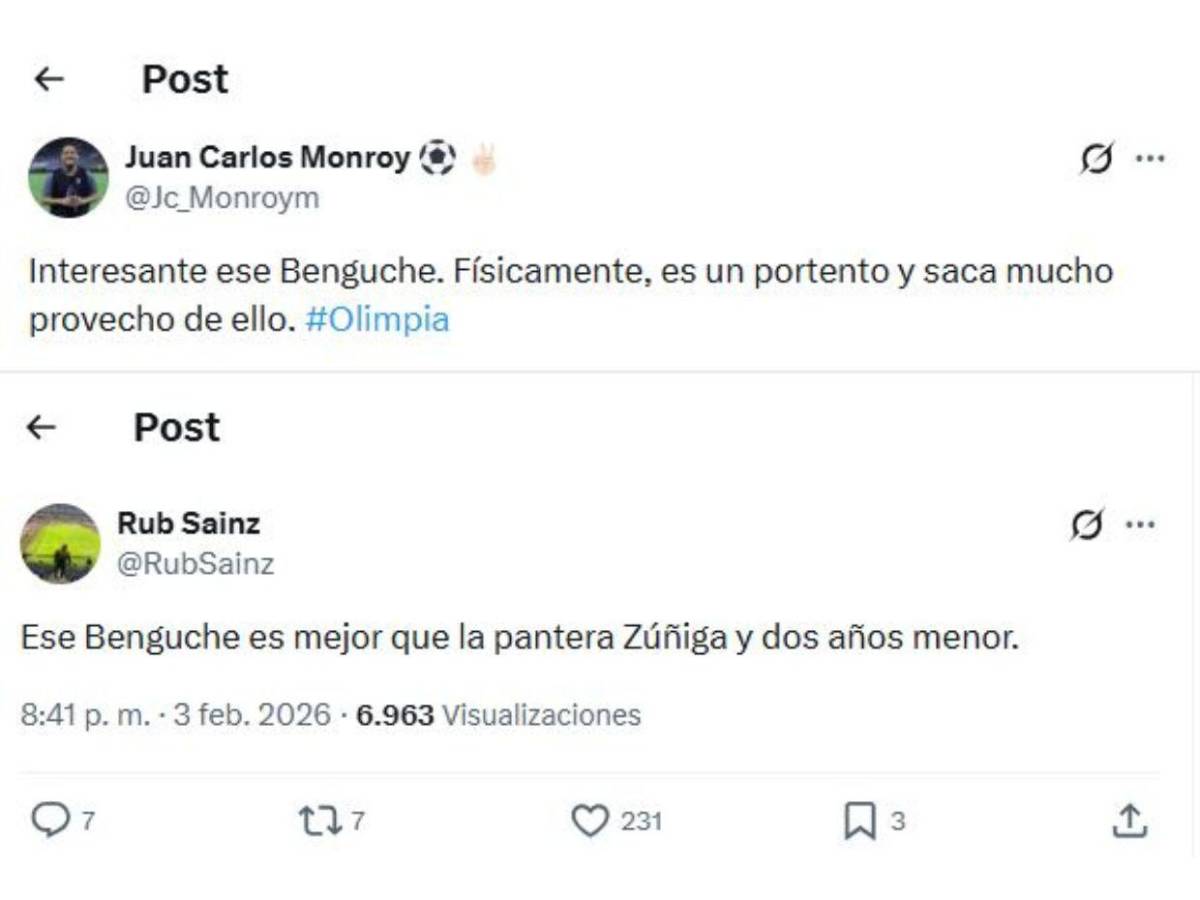Click the back arrow above Rub Sainz's post
The width and height of the screenshot is (1200, 900).
pos(40,426)
